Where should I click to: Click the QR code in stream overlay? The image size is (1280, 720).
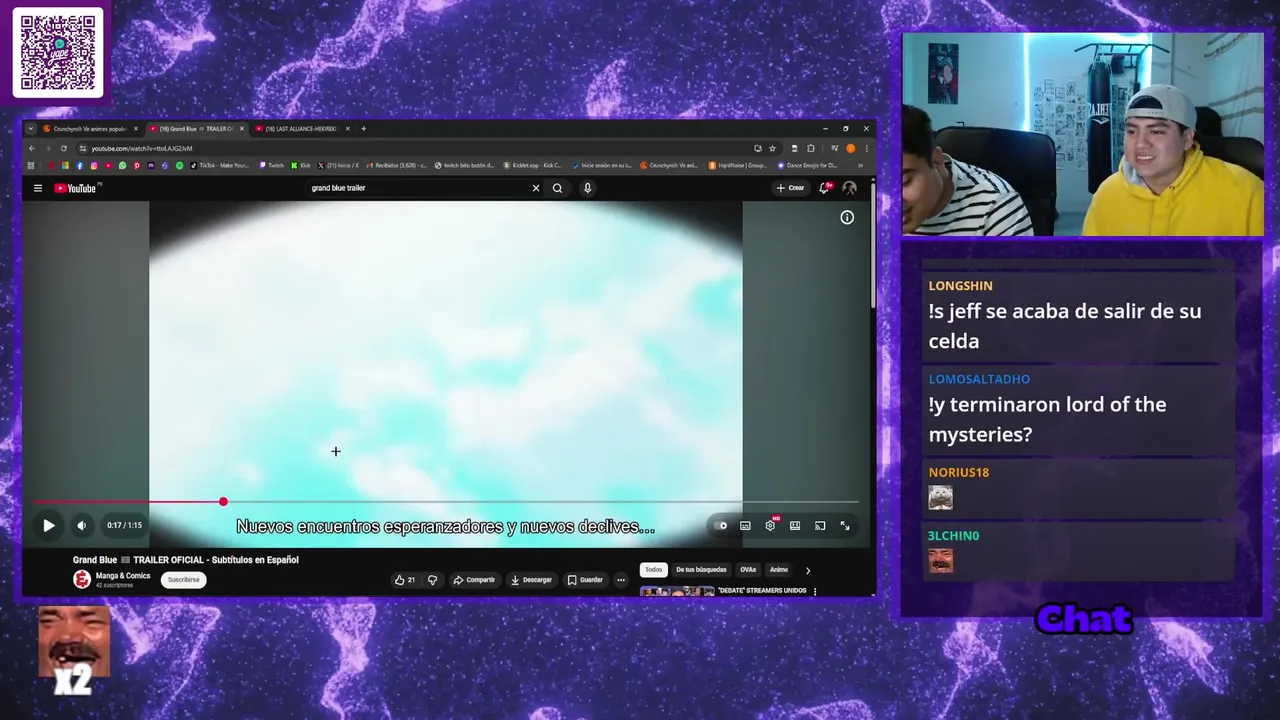click(x=58, y=53)
